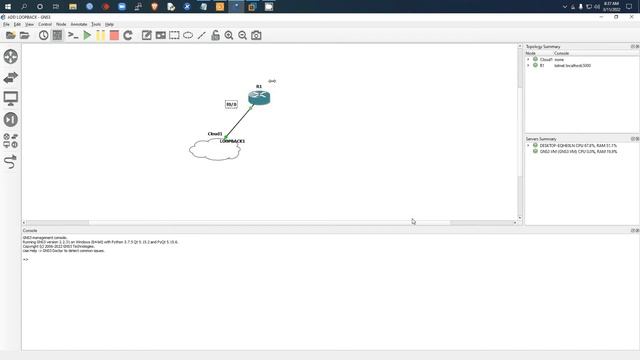Click the LOOPBACK1 interface label
Viewport: 640px width, 360px height.
[232, 141]
